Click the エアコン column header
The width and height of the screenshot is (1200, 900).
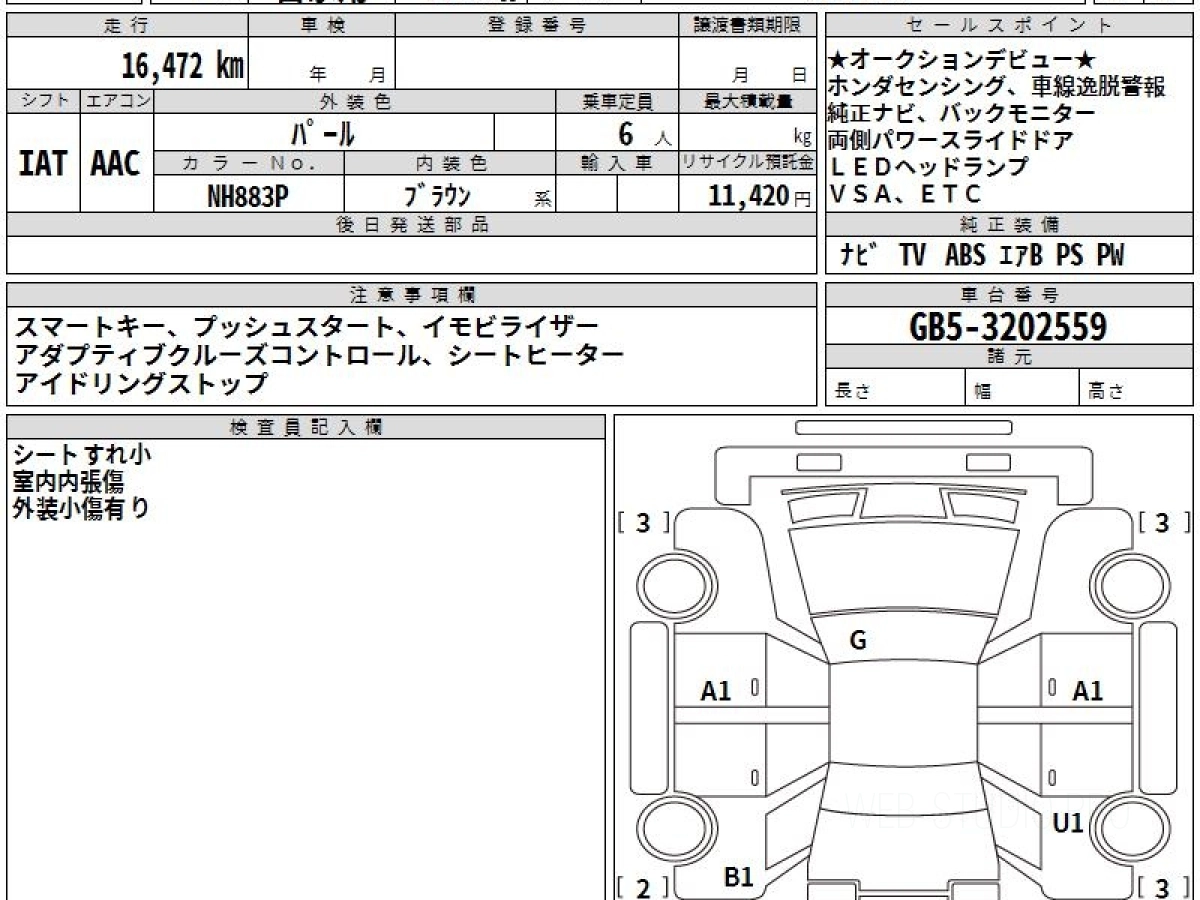point(117,101)
